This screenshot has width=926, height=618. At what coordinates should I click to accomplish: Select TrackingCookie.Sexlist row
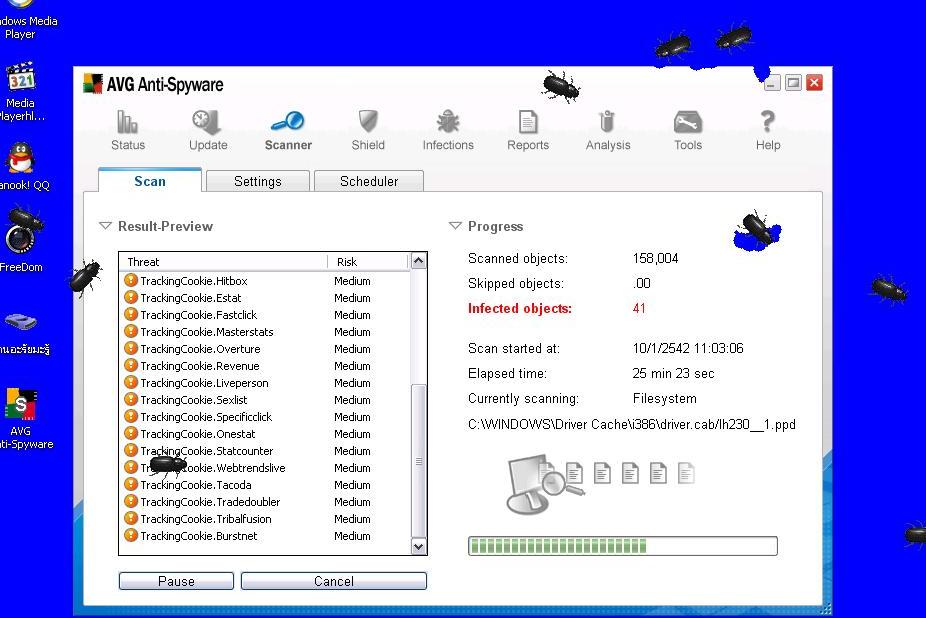[x=265, y=400]
